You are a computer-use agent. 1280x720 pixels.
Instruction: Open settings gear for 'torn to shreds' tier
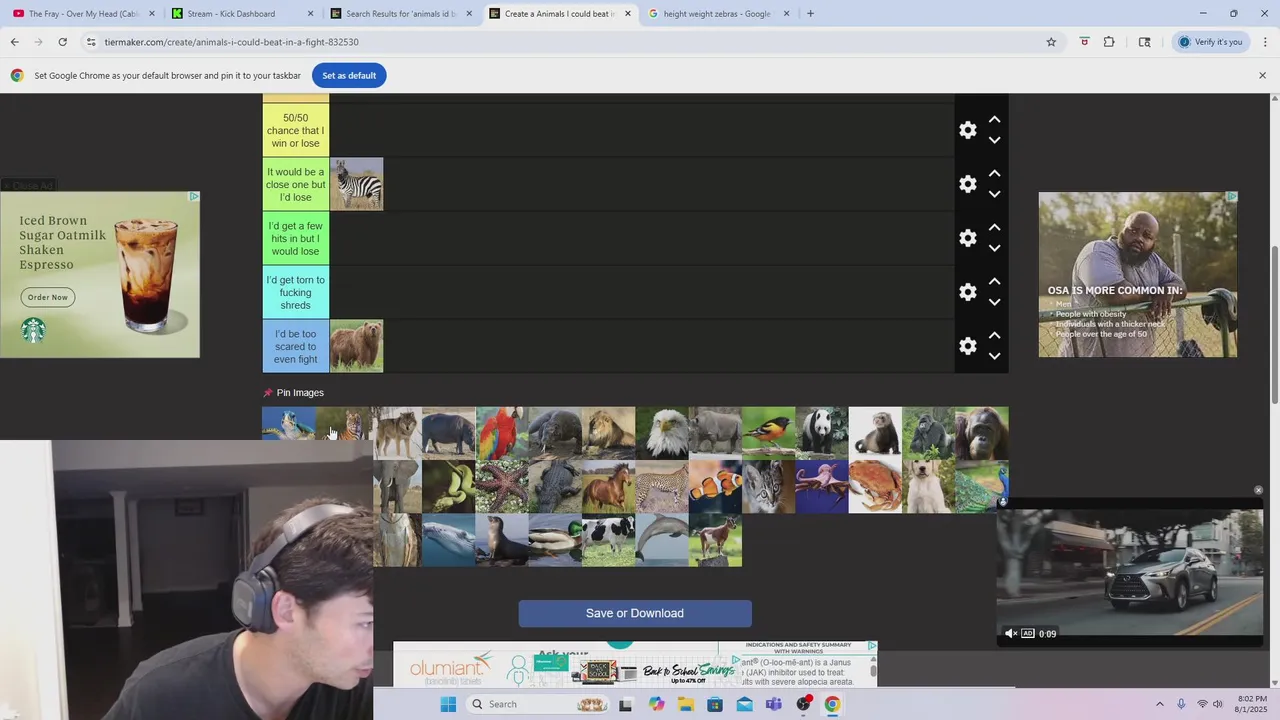click(968, 292)
